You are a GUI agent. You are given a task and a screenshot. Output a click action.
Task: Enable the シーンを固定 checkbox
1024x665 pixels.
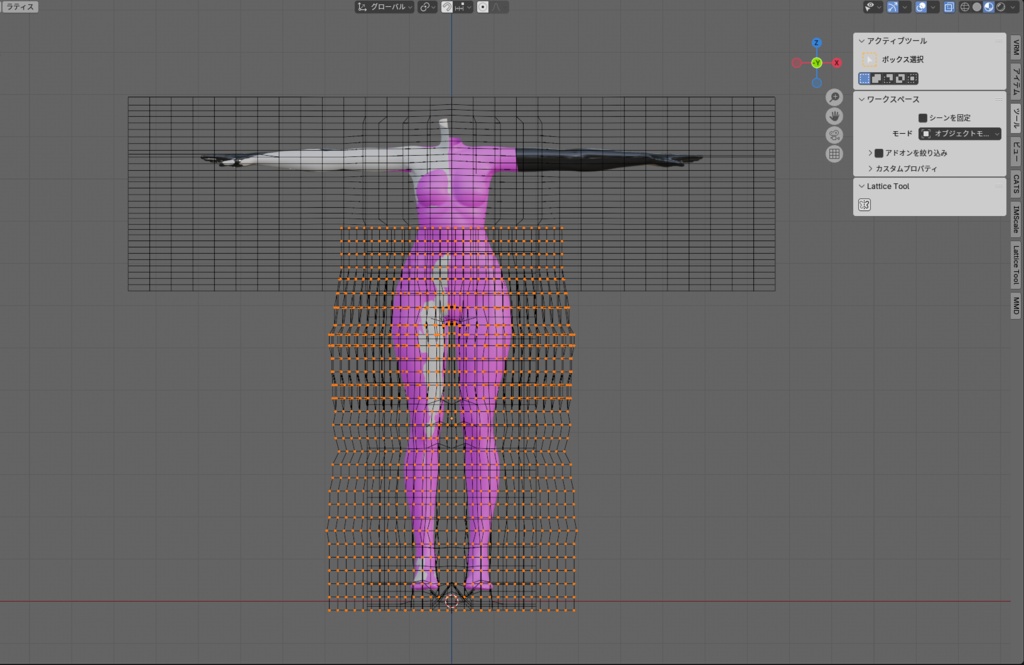point(923,118)
